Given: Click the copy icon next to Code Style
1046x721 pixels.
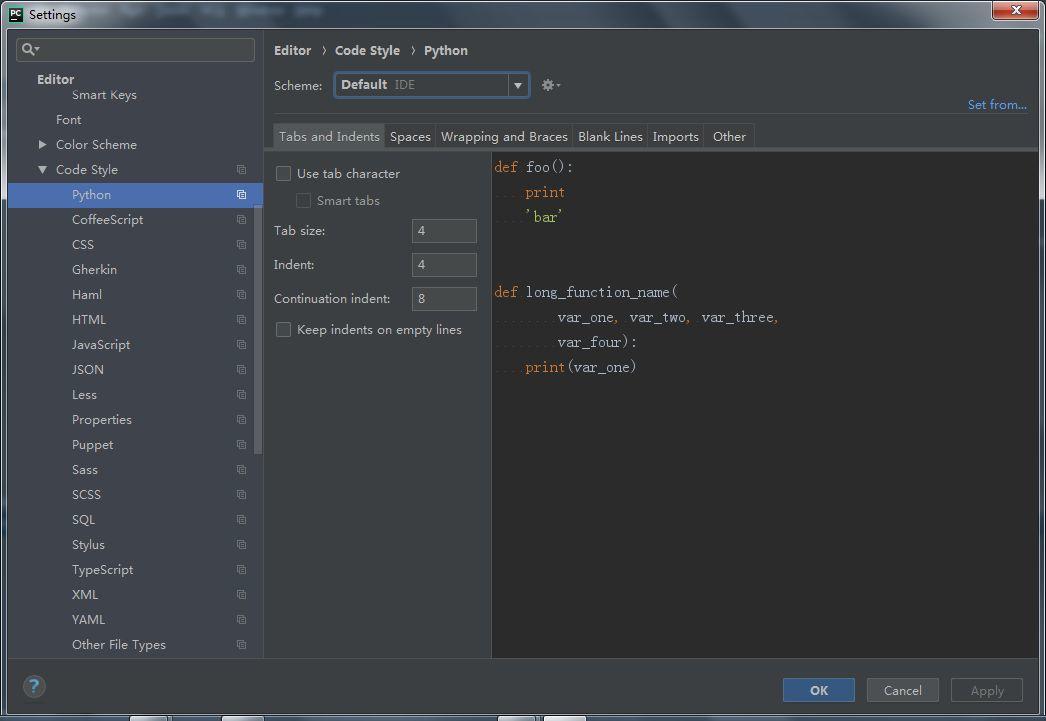Looking at the screenshot, I should [x=241, y=170].
